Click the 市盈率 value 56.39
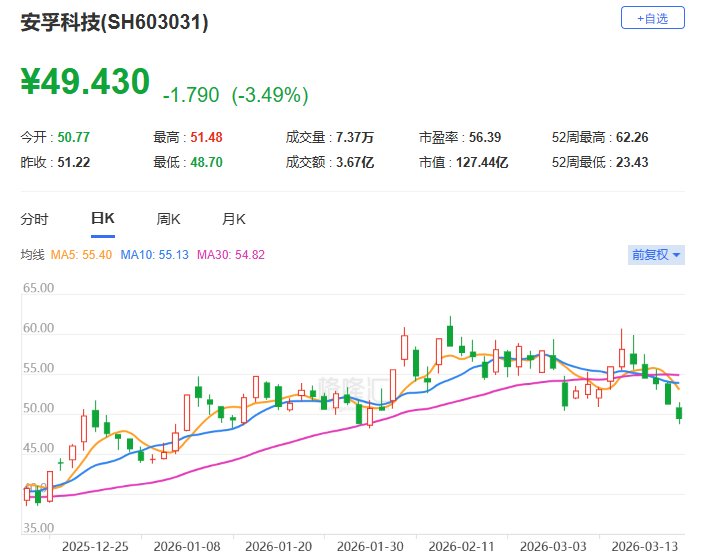This screenshot has height=557, width=705. point(485,137)
